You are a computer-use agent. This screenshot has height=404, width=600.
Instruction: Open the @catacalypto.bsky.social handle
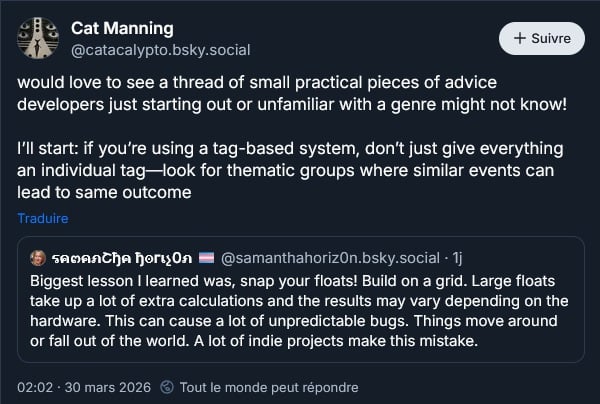[x=160, y=49]
